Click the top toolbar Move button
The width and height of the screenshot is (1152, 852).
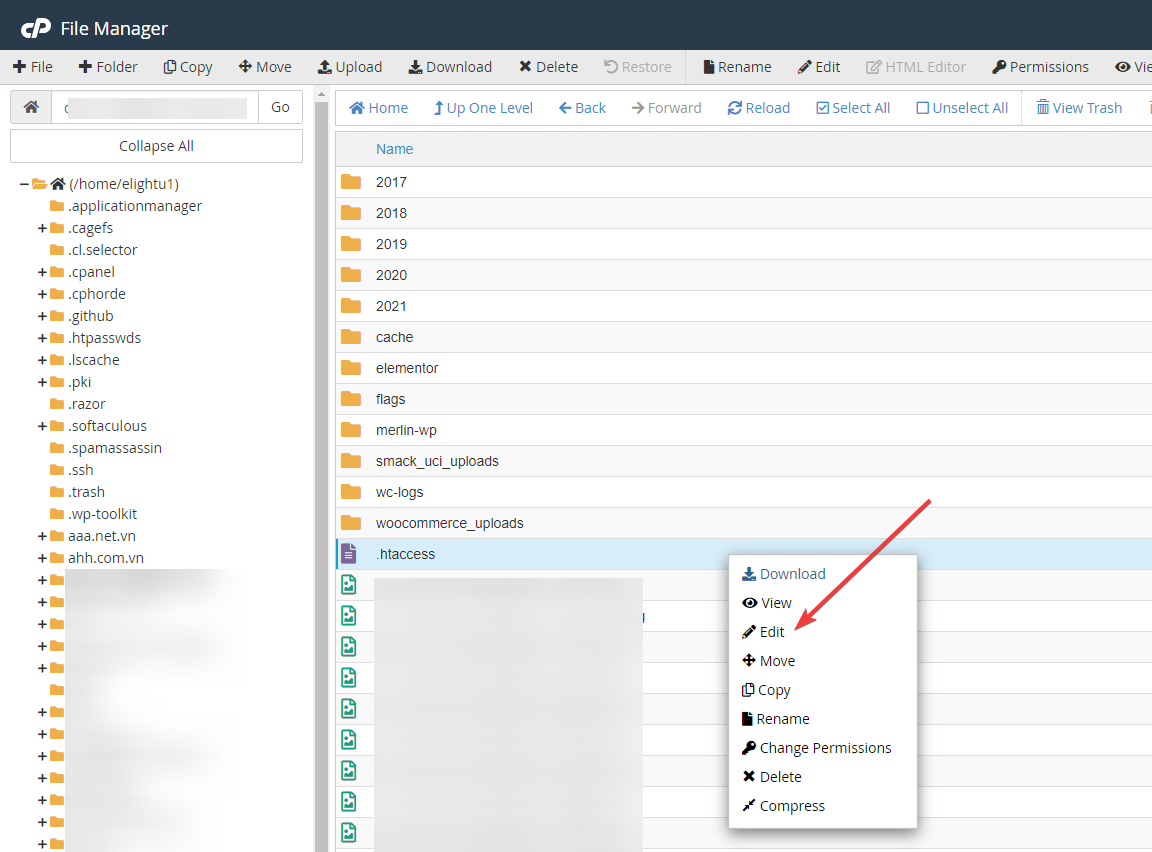(x=265, y=67)
